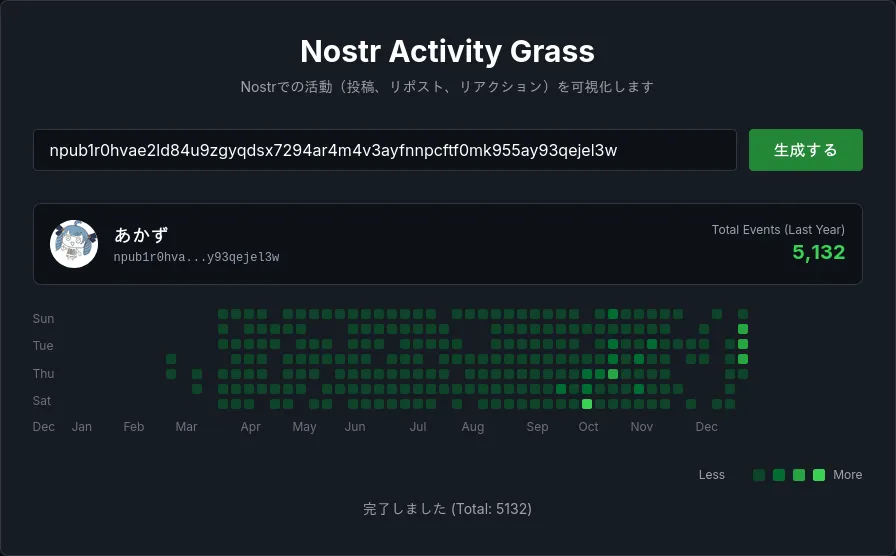The height and width of the screenshot is (556, 896).
Task: Click the あかず profile avatar image
Action: 74,244
